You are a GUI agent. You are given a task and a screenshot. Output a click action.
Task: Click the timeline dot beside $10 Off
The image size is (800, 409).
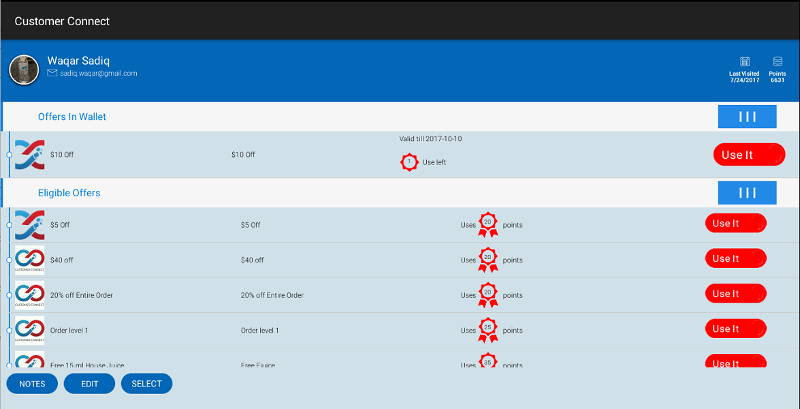9,155
